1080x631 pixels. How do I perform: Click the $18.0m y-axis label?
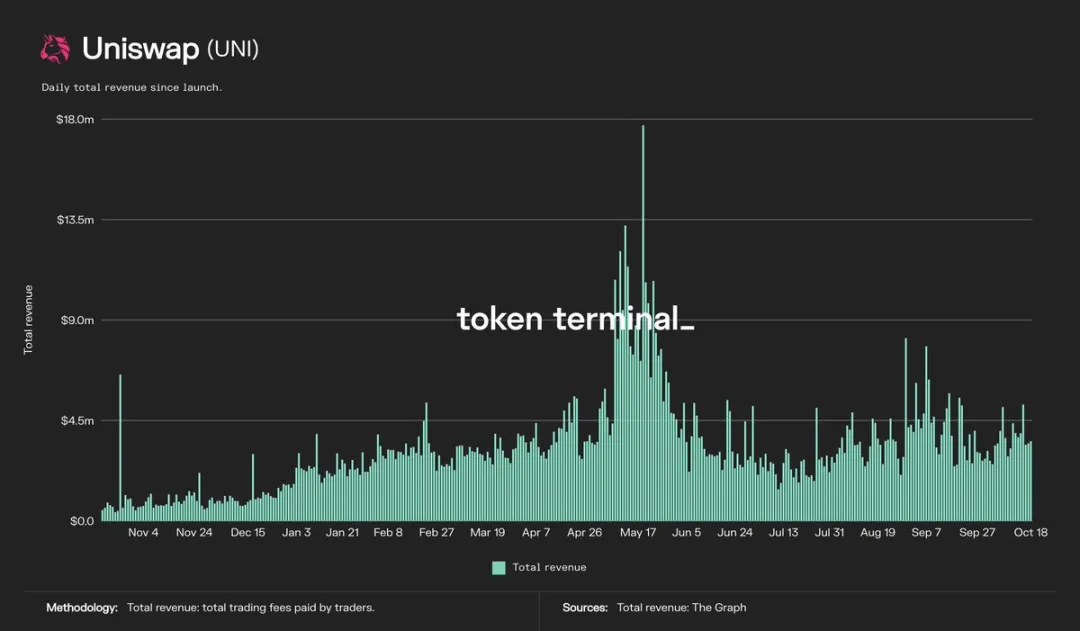coord(75,119)
